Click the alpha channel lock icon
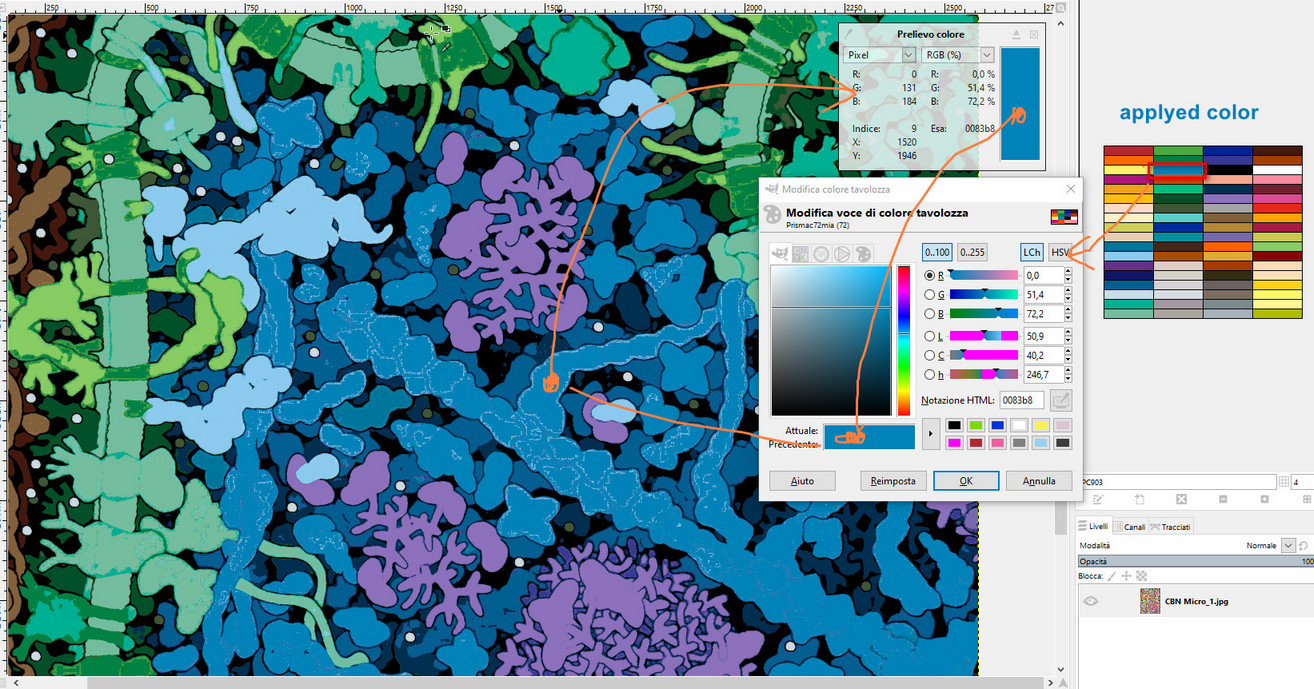 pyautogui.click(x=1141, y=576)
